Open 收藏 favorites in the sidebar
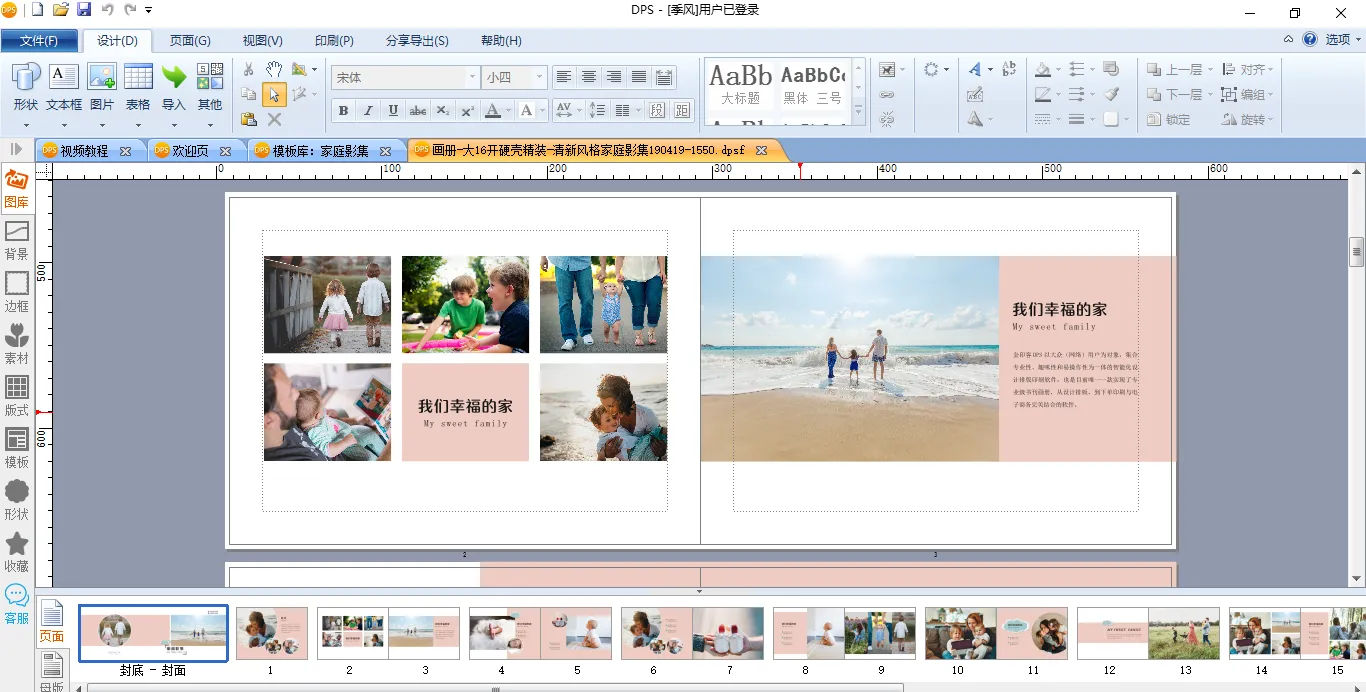 coord(17,552)
